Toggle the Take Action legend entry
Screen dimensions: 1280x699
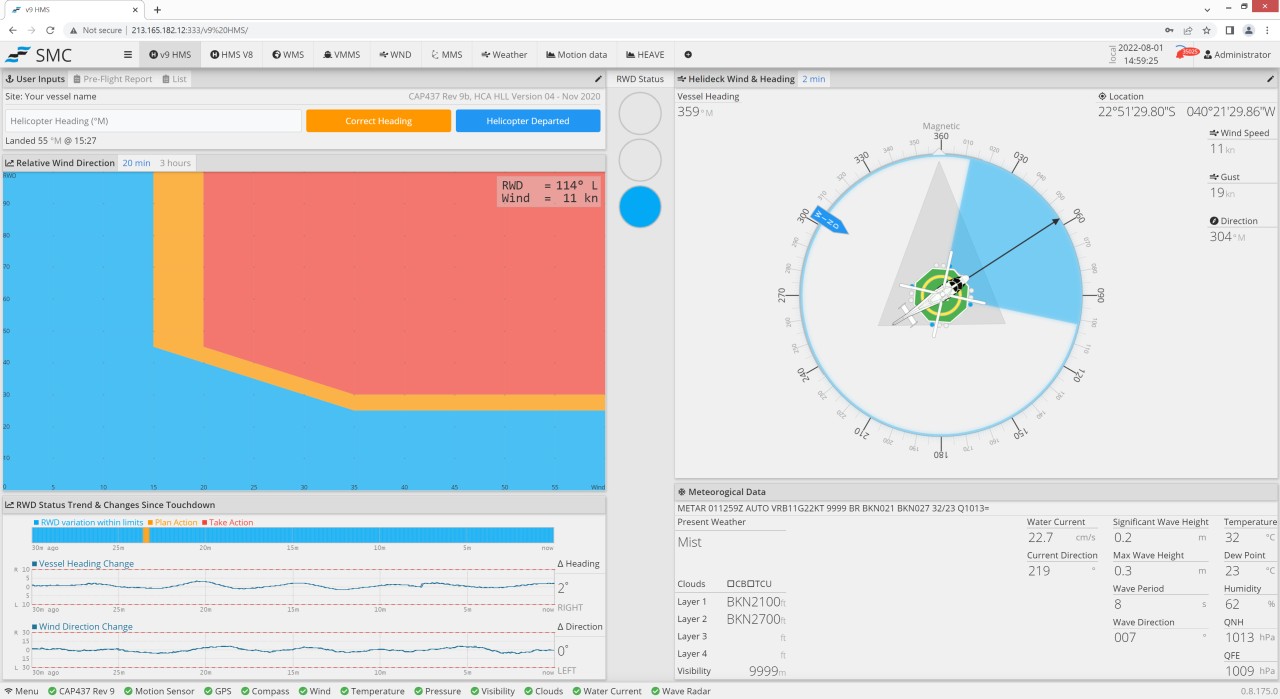(227, 522)
